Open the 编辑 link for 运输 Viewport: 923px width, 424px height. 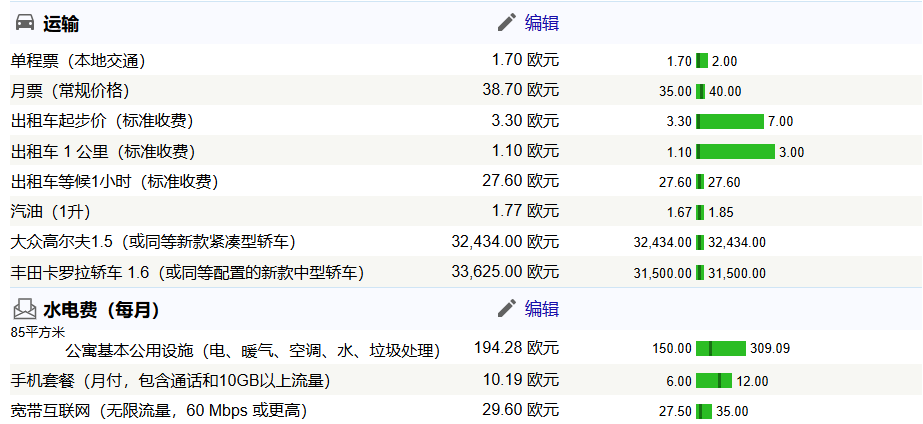coord(542,23)
